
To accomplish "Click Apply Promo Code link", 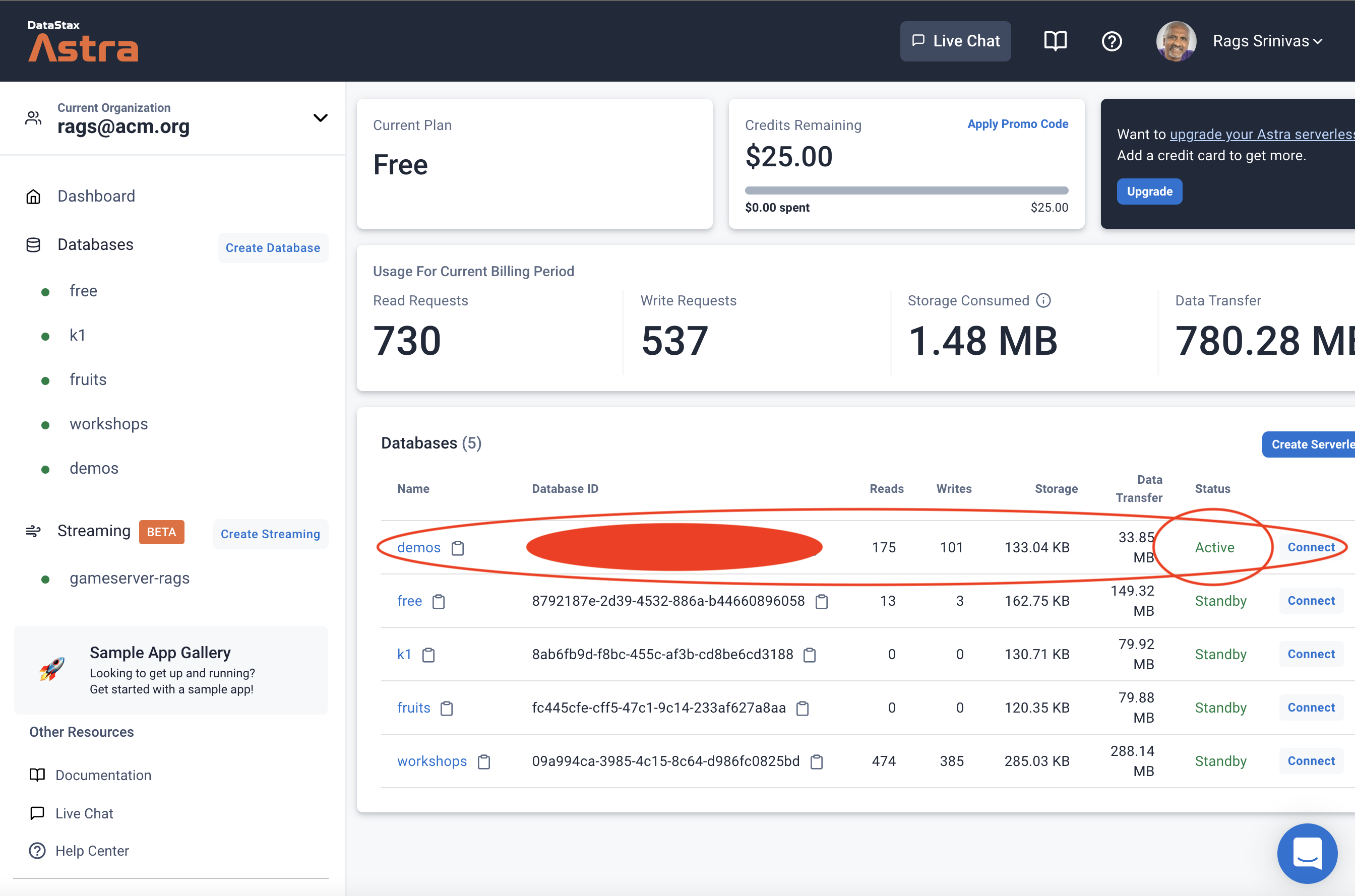I will pos(1017,124).
